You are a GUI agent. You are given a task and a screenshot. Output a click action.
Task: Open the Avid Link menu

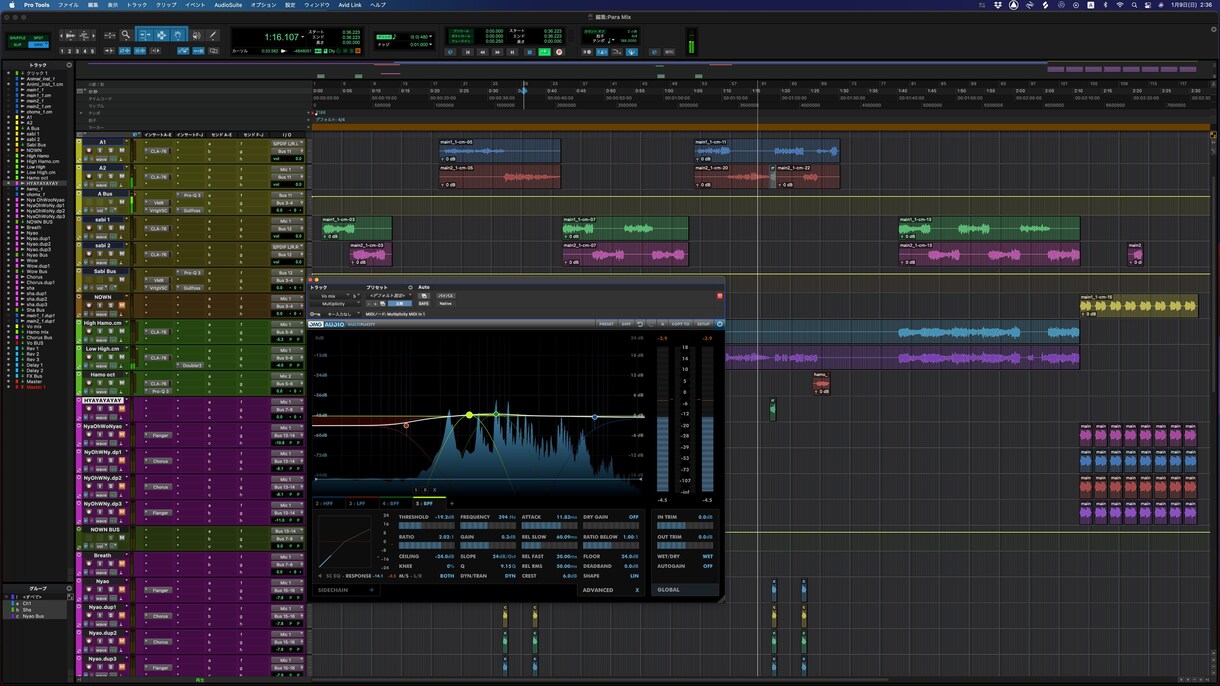(x=350, y=5)
